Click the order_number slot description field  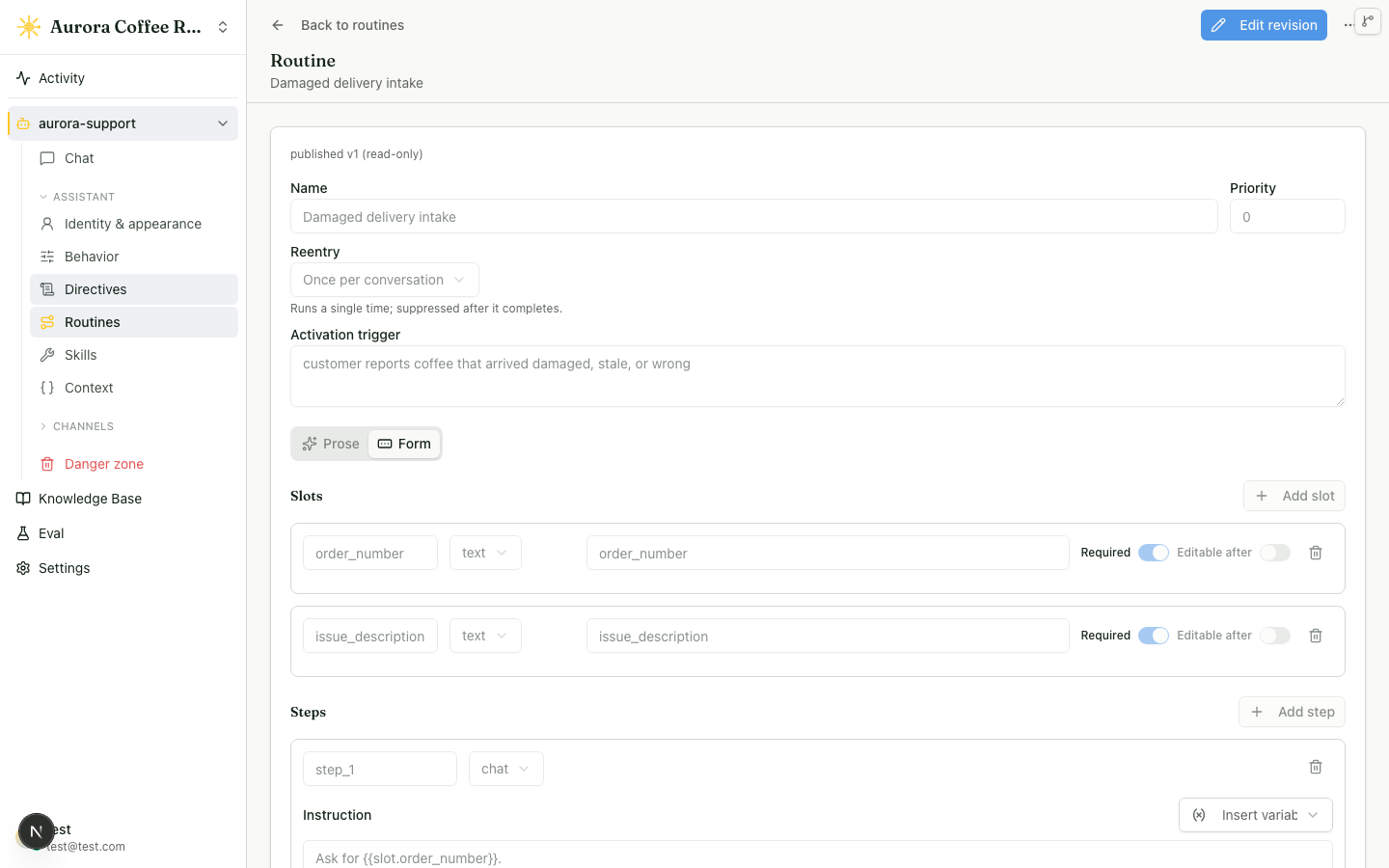pyautogui.click(x=828, y=554)
